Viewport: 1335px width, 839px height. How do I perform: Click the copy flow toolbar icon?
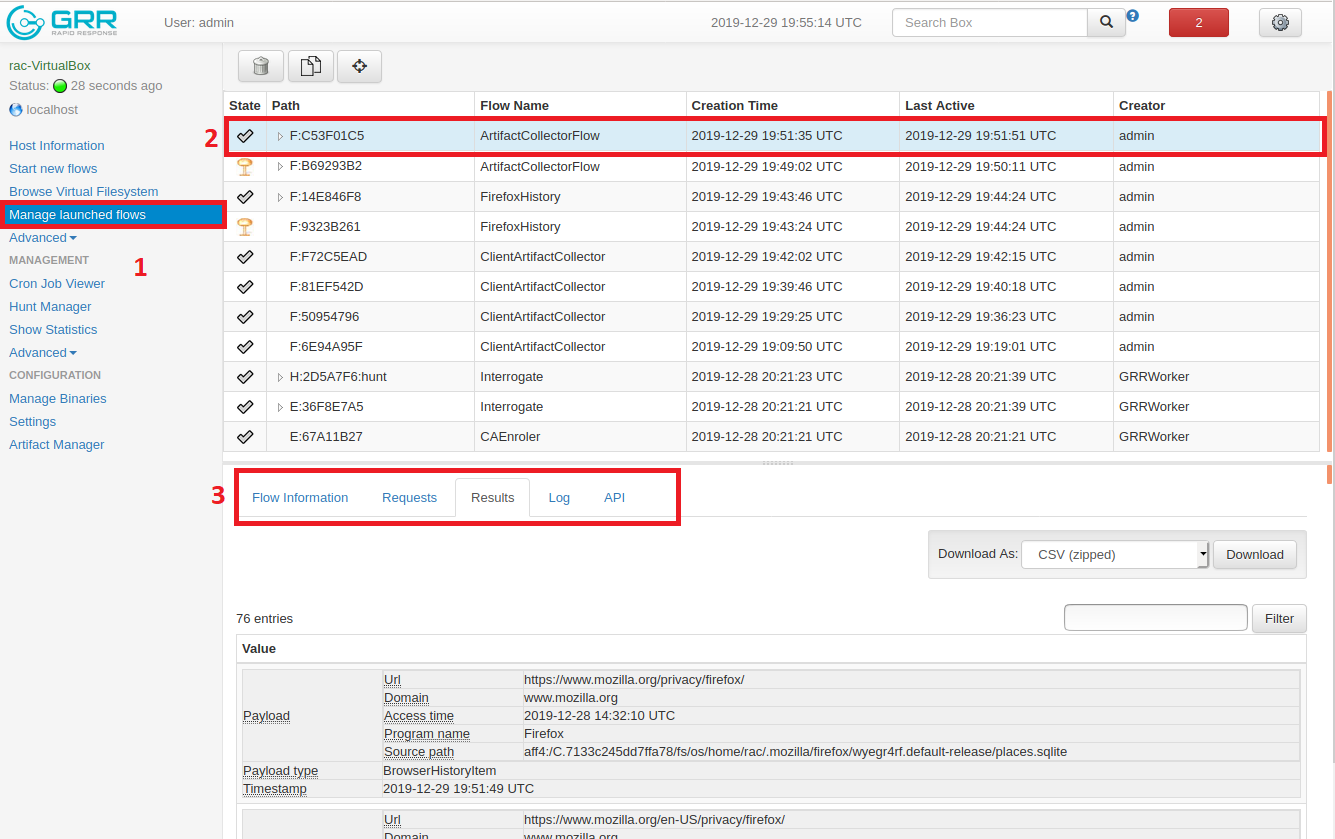click(x=311, y=66)
